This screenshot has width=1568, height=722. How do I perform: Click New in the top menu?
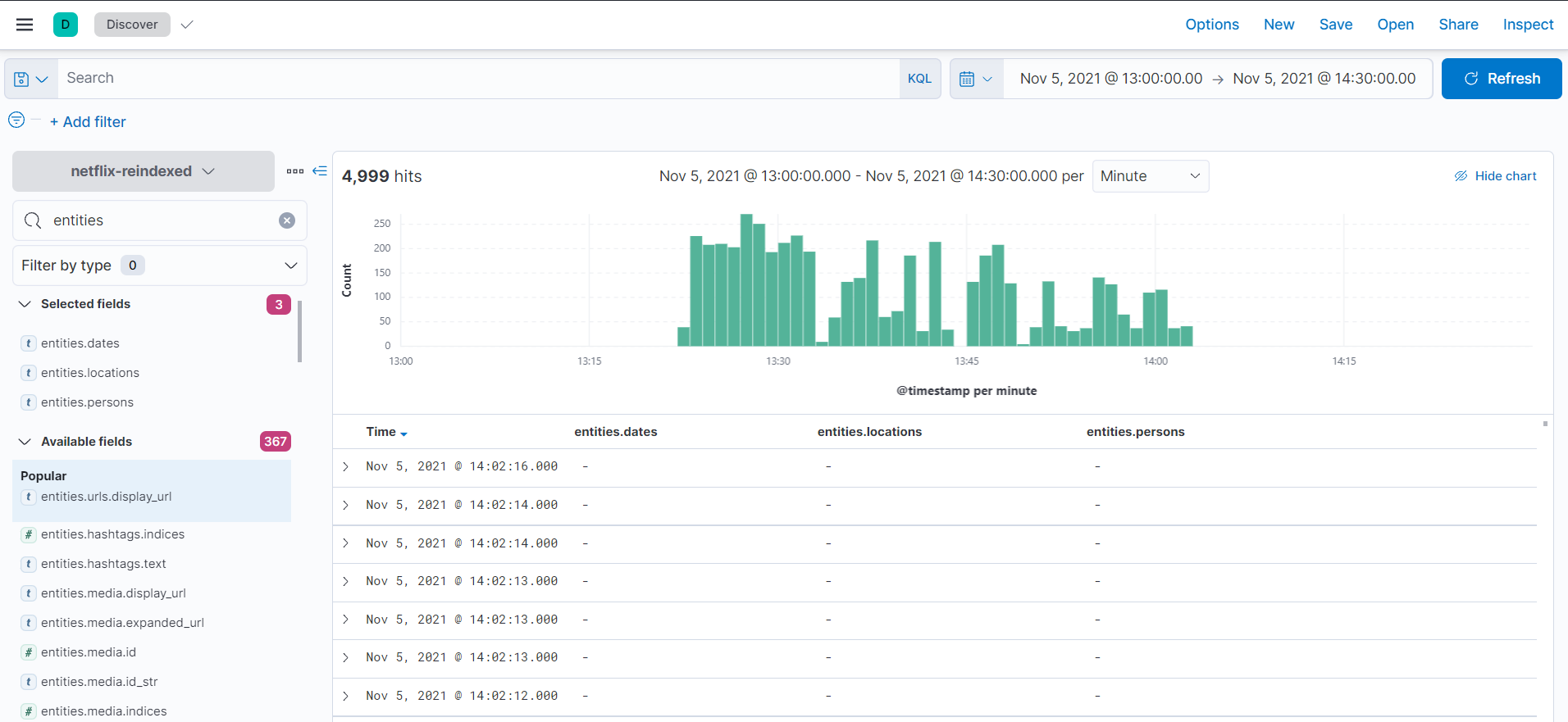(1279, 25)
